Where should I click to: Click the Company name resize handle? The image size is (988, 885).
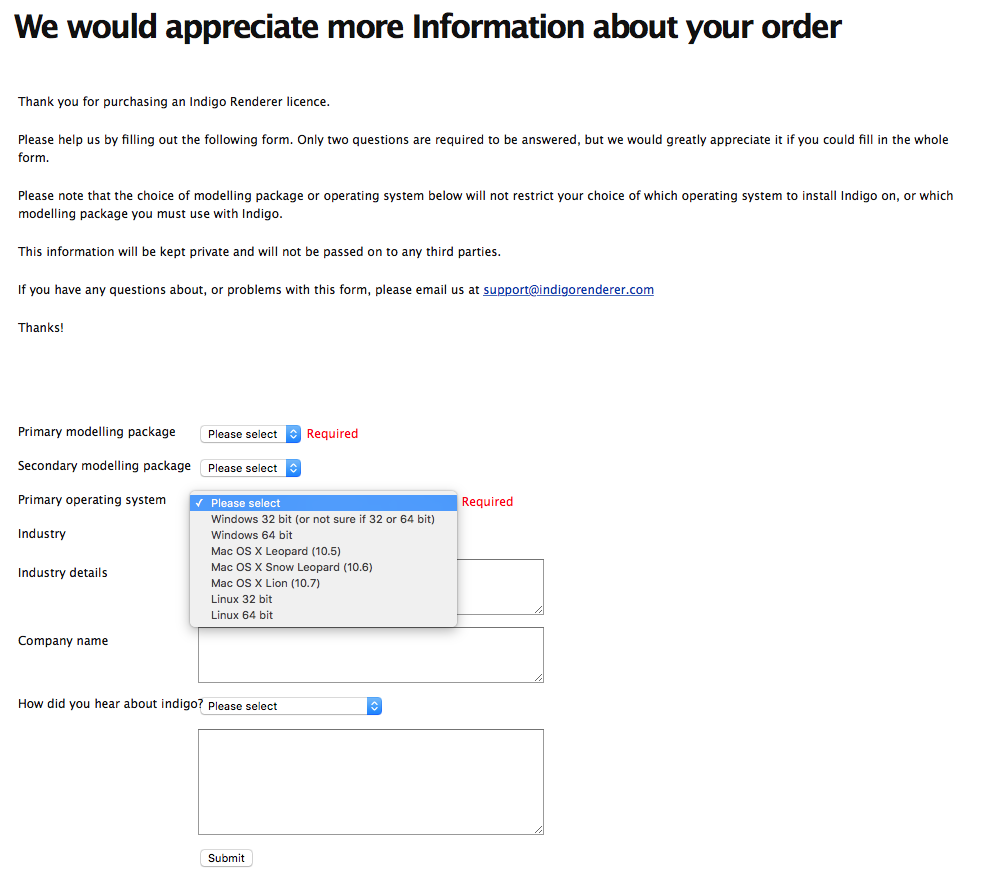coord(539,677)
